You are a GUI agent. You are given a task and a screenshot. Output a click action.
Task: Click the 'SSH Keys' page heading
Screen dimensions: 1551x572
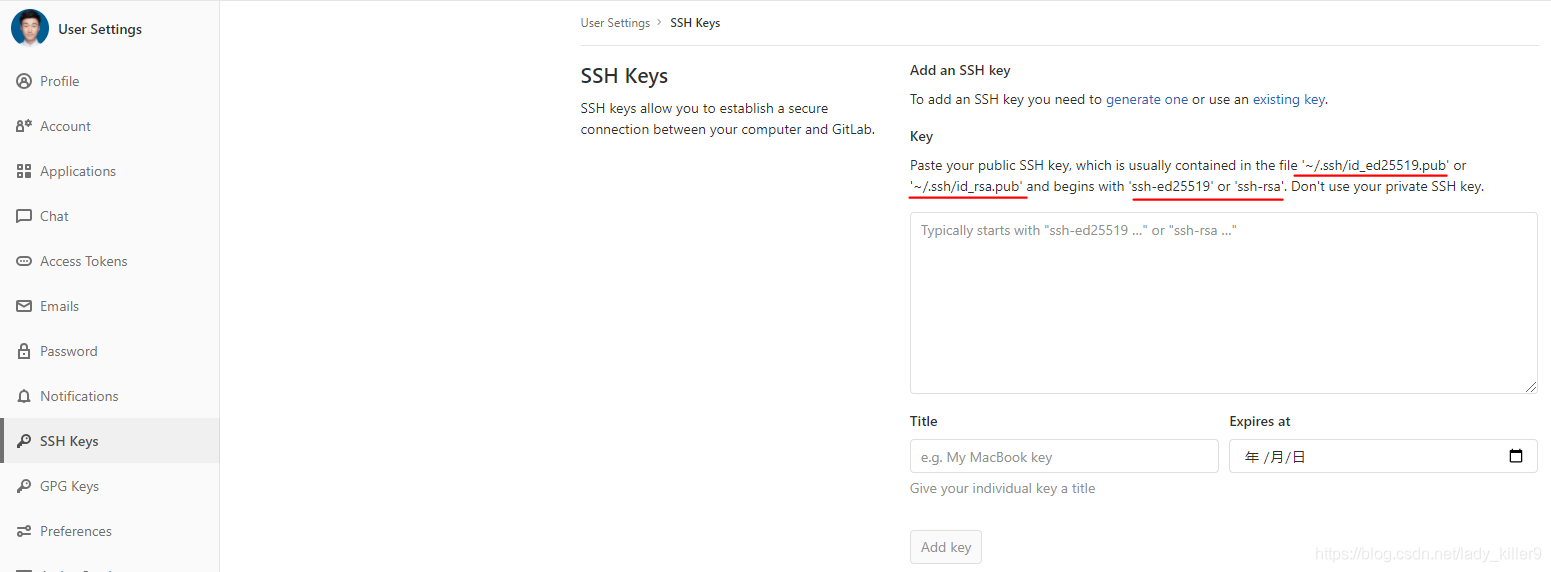[624, 76]
